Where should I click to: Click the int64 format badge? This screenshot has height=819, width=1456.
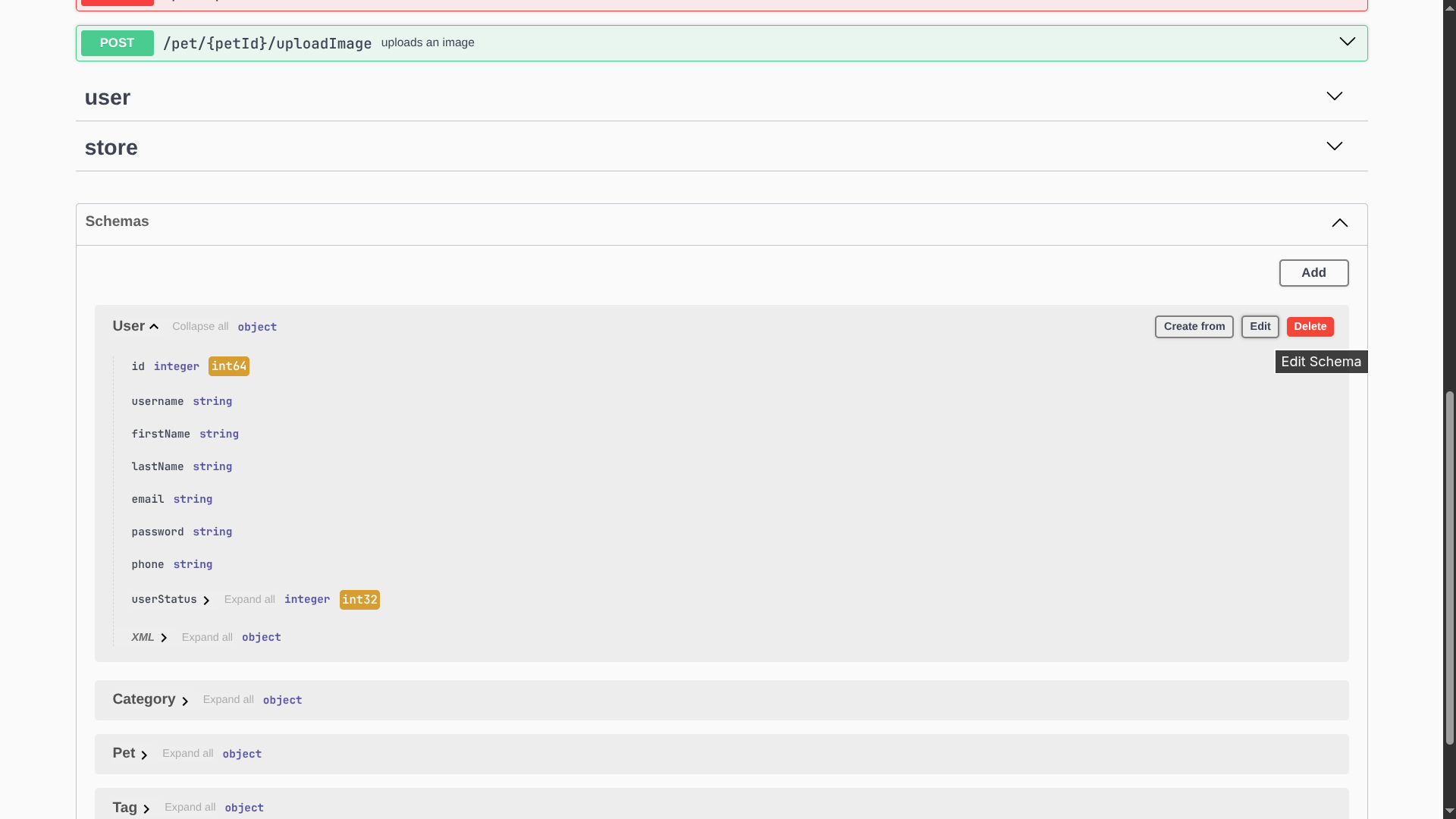coord(228,366)
